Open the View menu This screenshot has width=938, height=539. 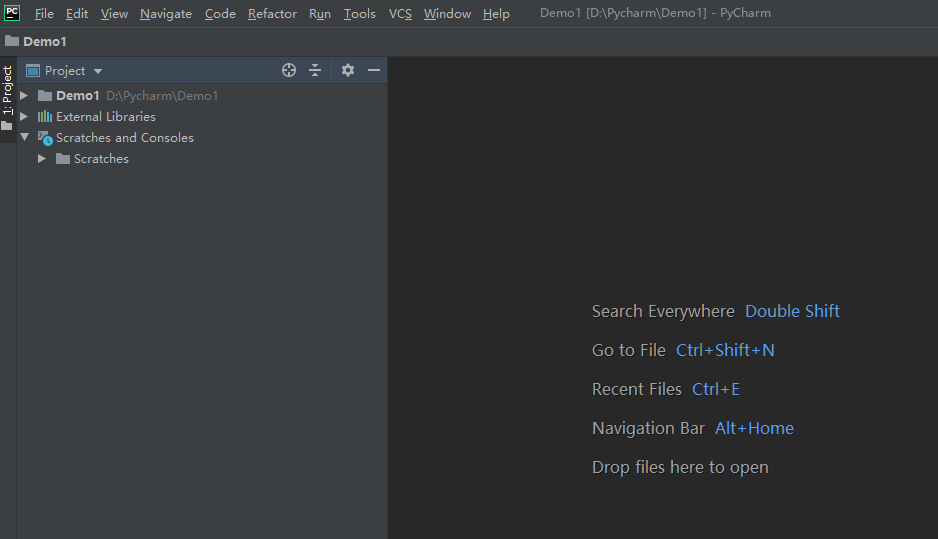114,13
